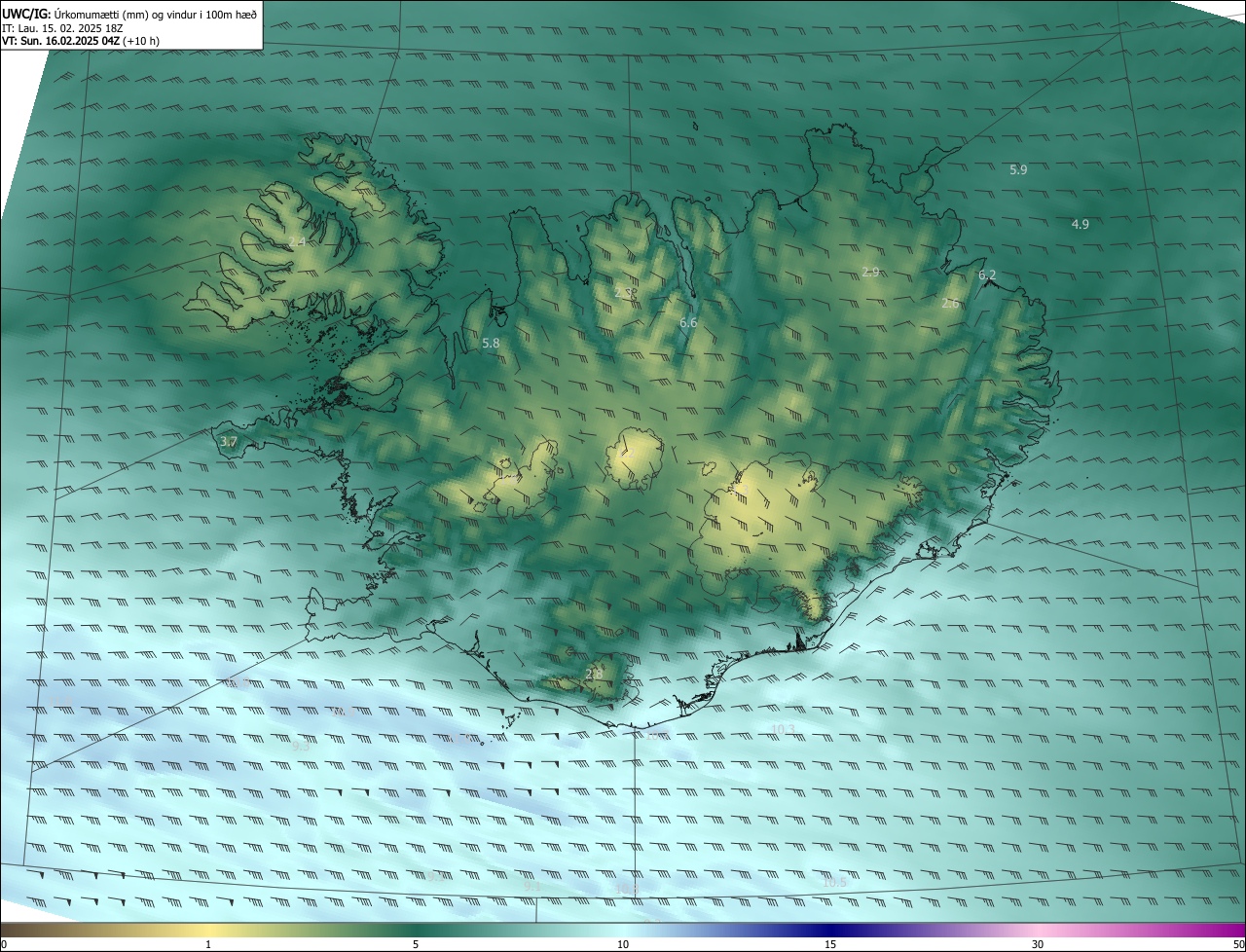Screen dimensions: 1246x952
Task: Click the title text 'Úrkomumætti (mm) og vindur í 100m hæð'
Action: pyautogui.click(x=156, y=14)
